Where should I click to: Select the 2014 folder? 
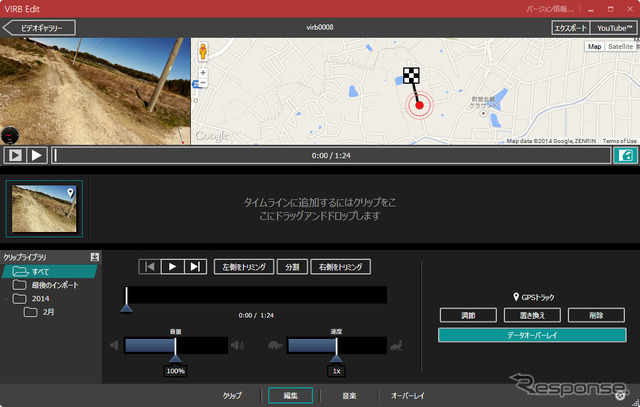click(31, 298)
